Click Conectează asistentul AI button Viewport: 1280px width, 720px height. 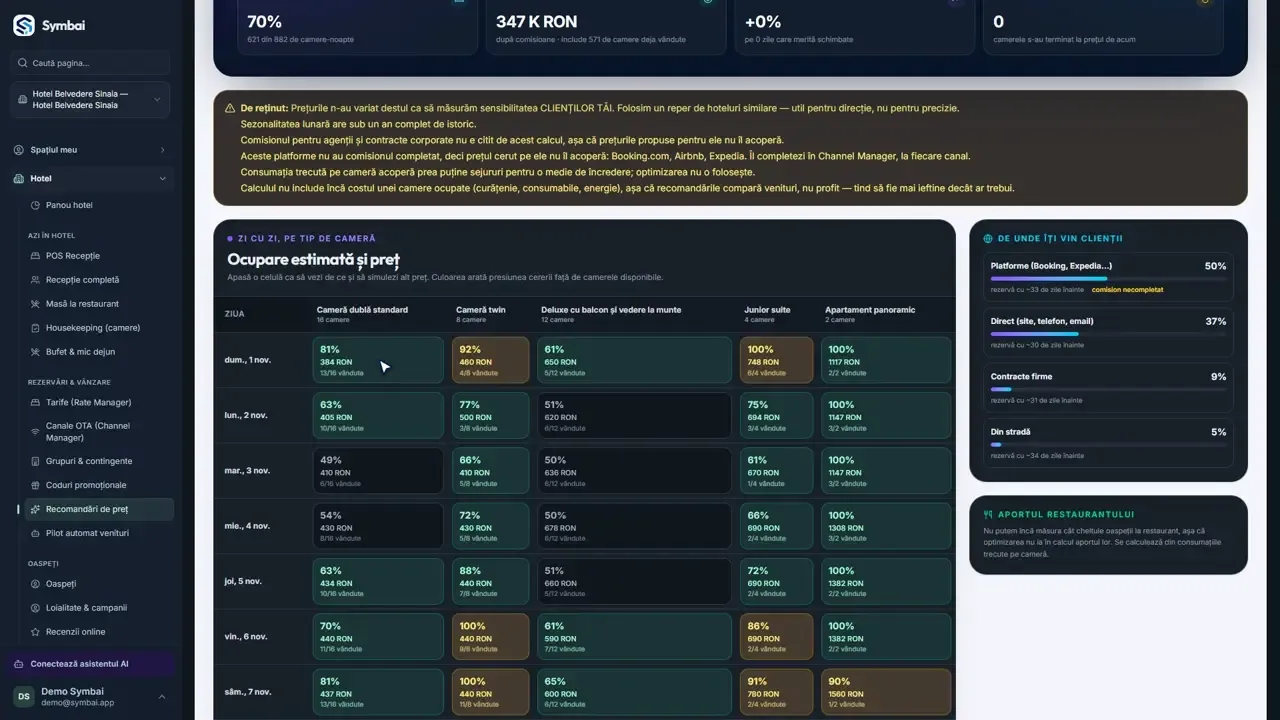click(90, 664)
